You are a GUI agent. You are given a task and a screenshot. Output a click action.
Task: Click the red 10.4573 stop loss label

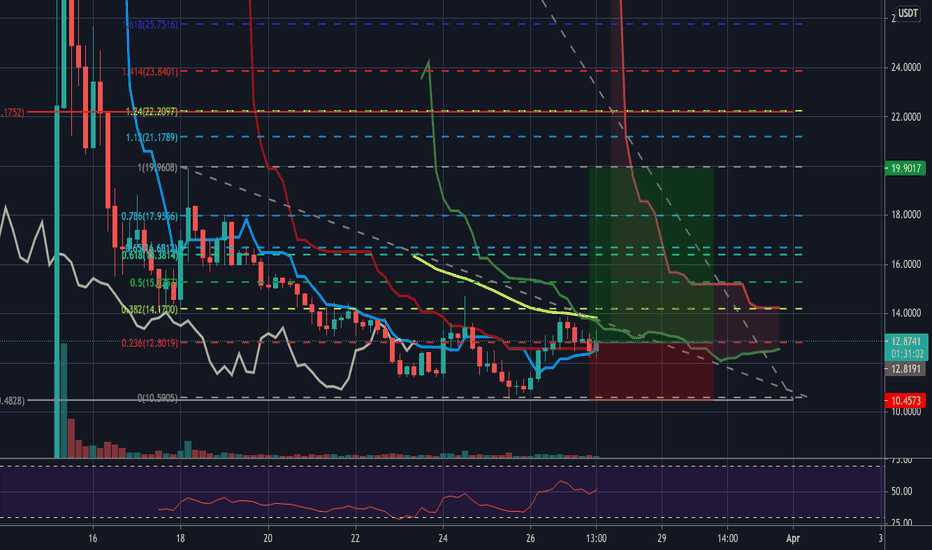coord(905,401)
